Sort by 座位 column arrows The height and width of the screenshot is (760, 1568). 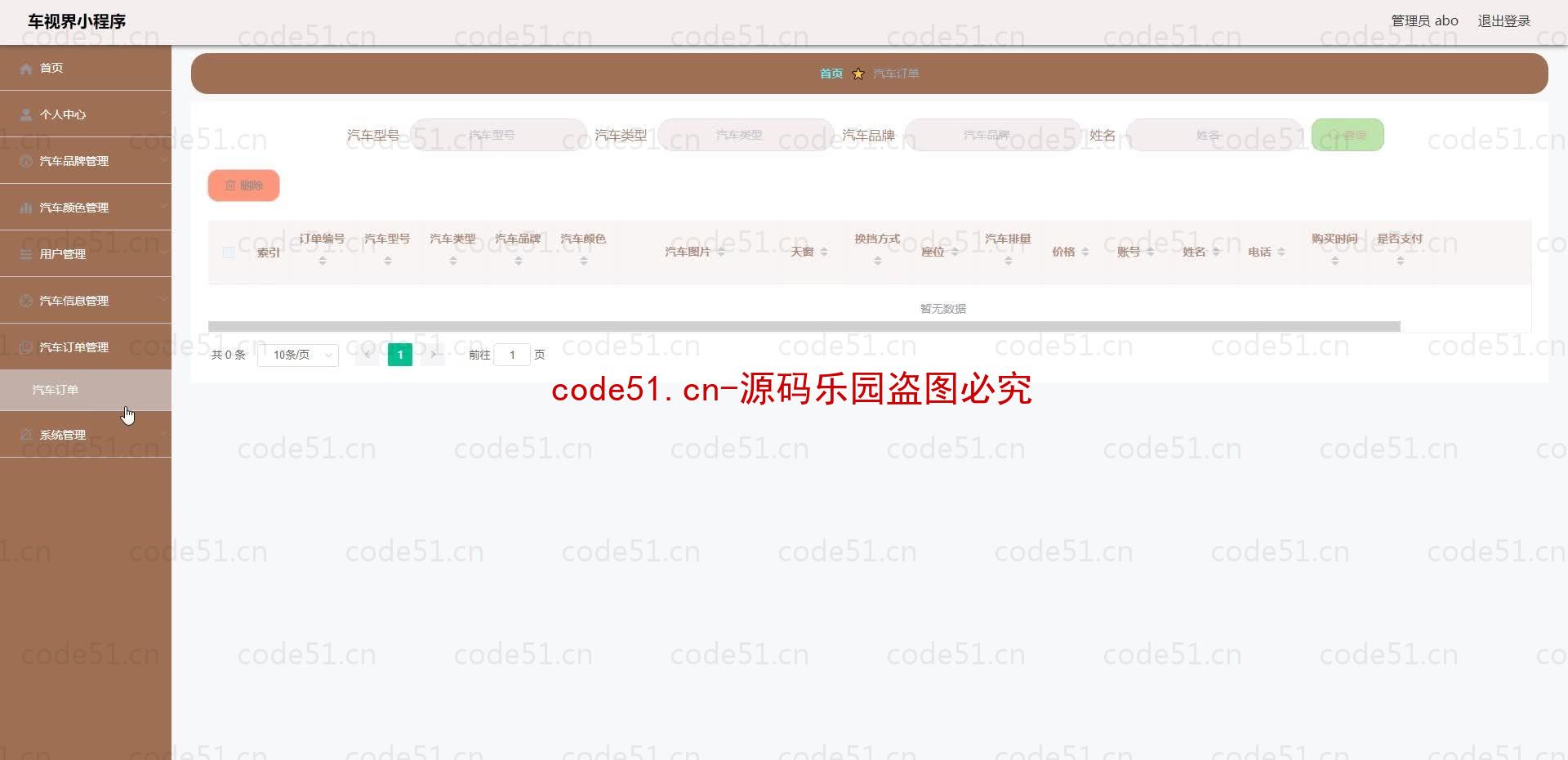coord(955,253)
